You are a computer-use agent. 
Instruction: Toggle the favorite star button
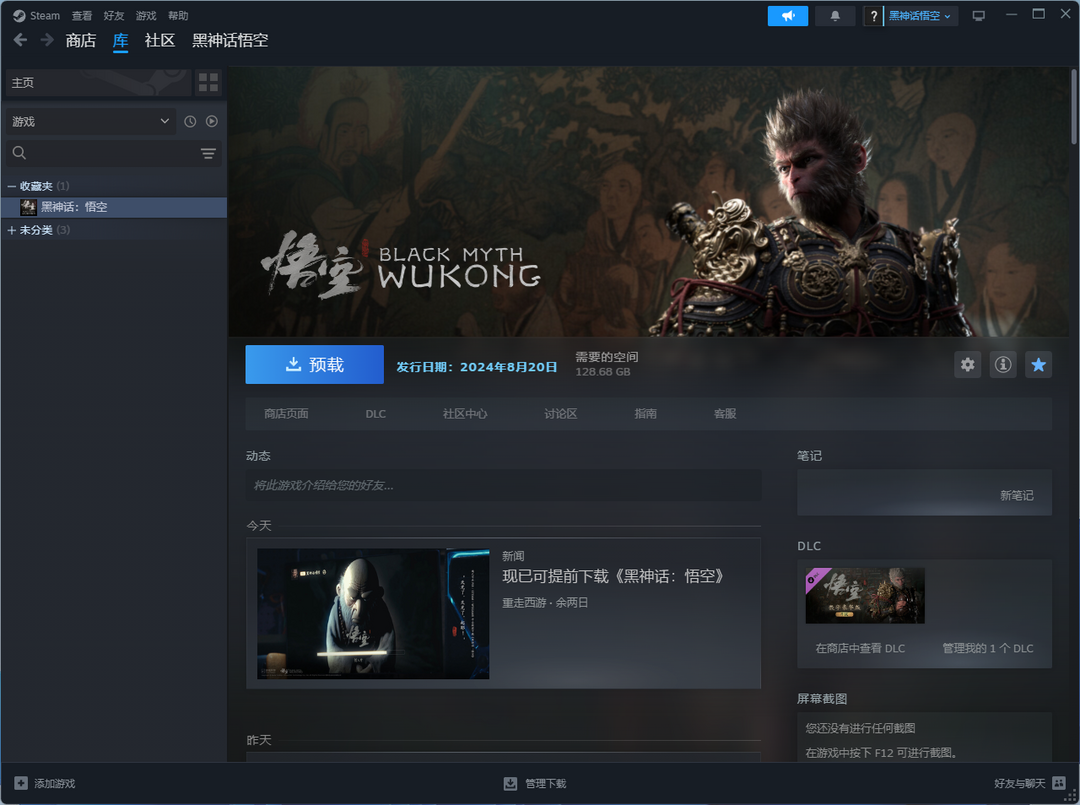[1039, 365]
